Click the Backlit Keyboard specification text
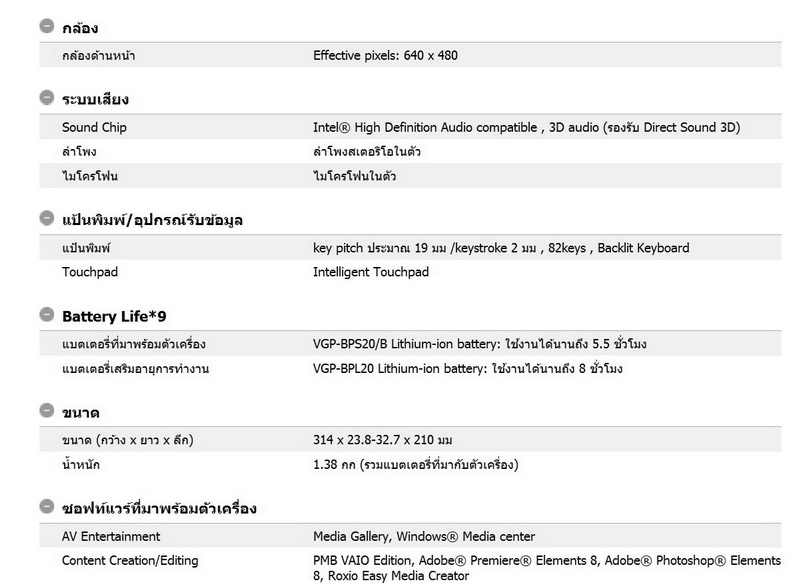Image resolution: width=800 pixels, height=583 pixels. point(643,248)
